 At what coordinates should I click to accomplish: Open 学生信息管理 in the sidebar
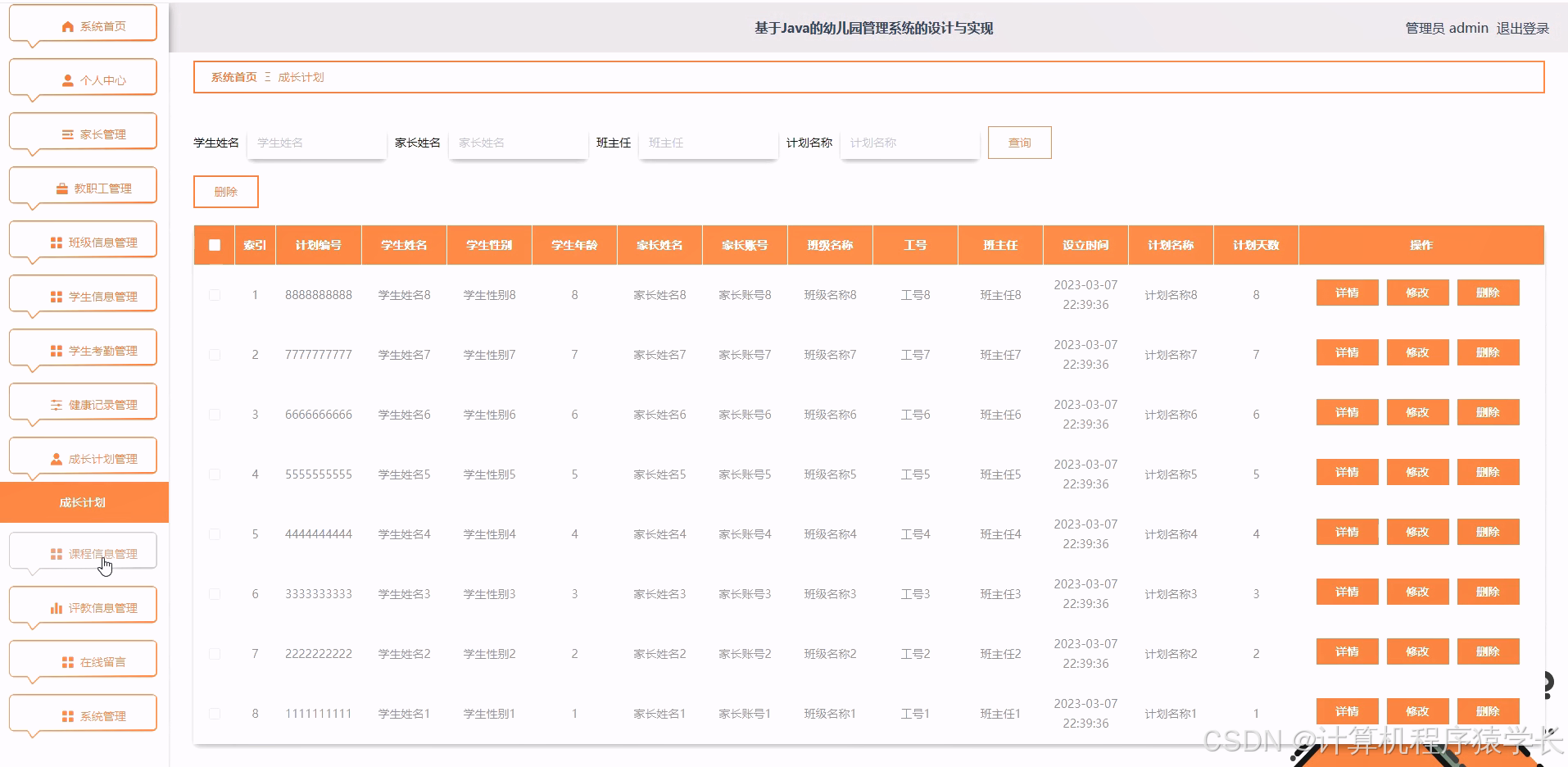tap(83, 295)
